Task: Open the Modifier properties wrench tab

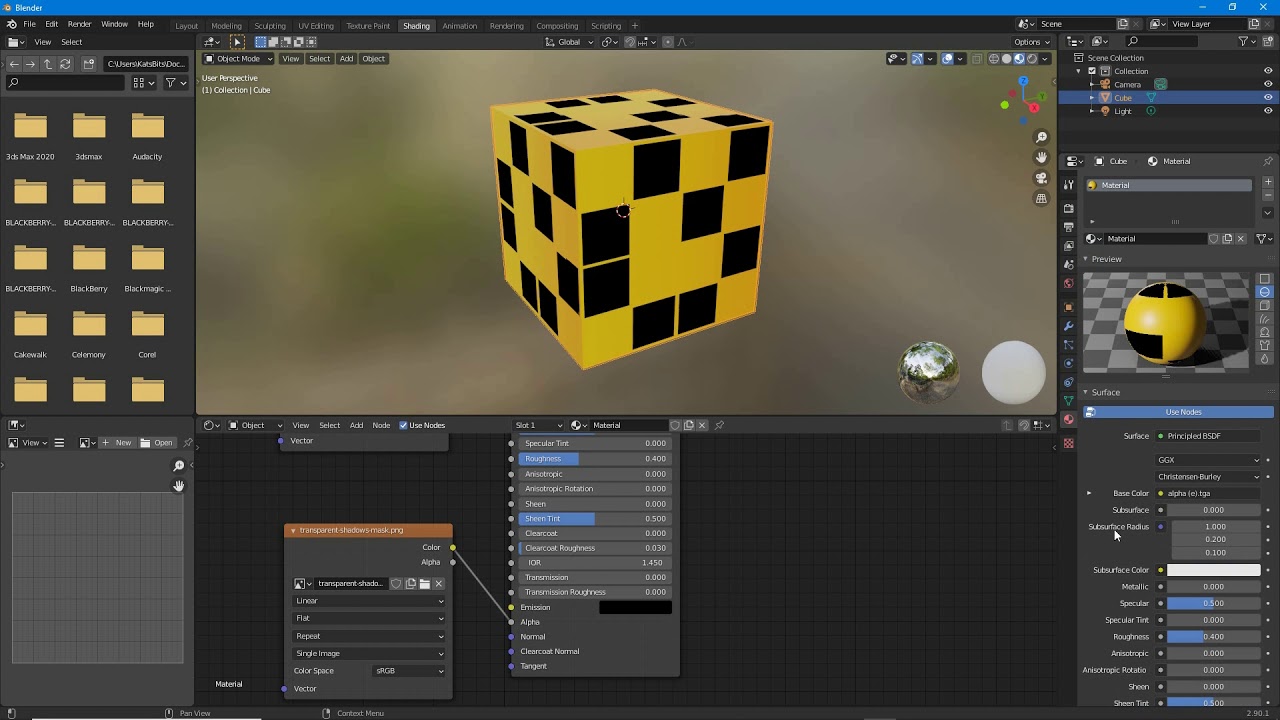Action: pyautogui.click(x=1068, y=326)
